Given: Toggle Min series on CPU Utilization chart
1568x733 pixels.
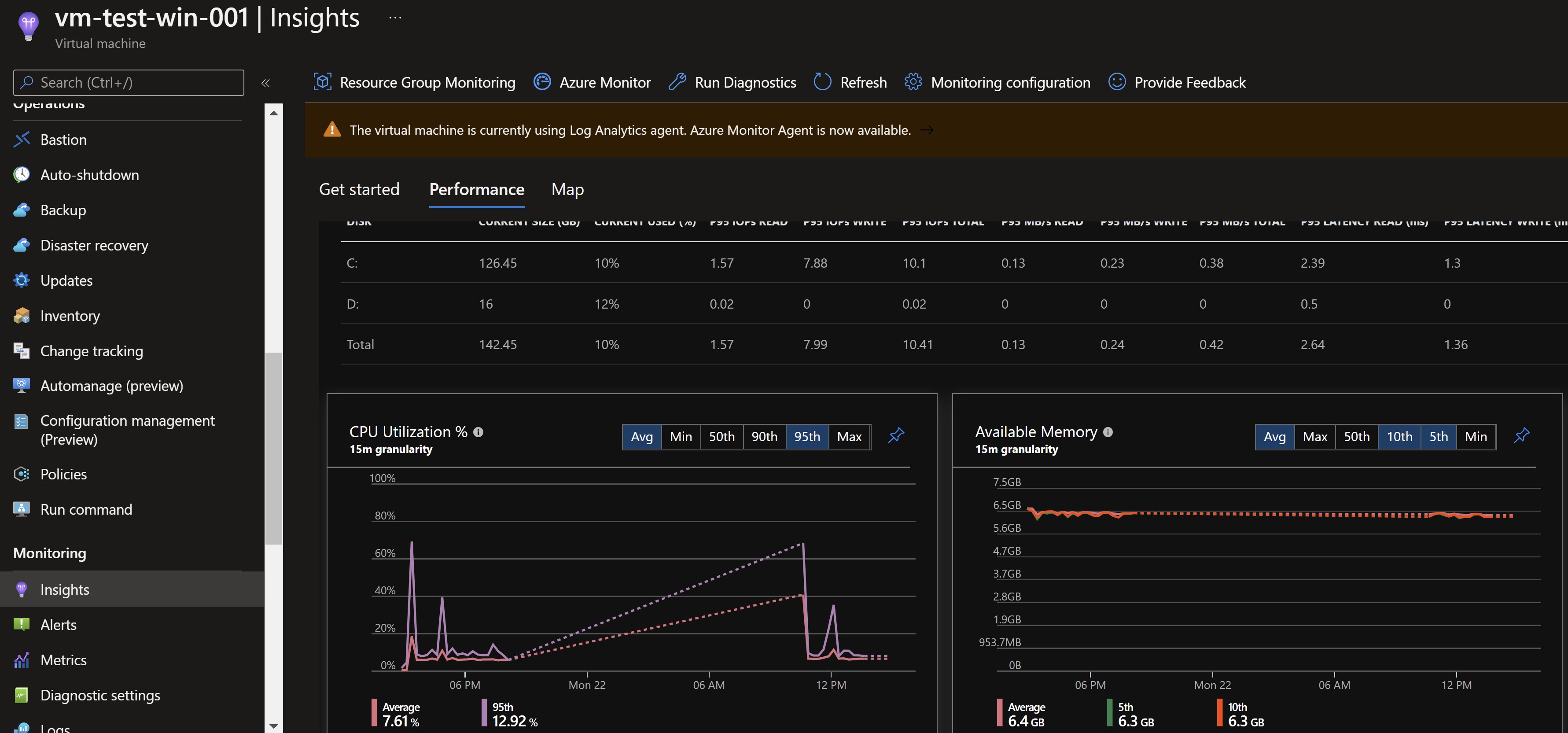Looking at the screenshot, I should (x=681, y=437).
